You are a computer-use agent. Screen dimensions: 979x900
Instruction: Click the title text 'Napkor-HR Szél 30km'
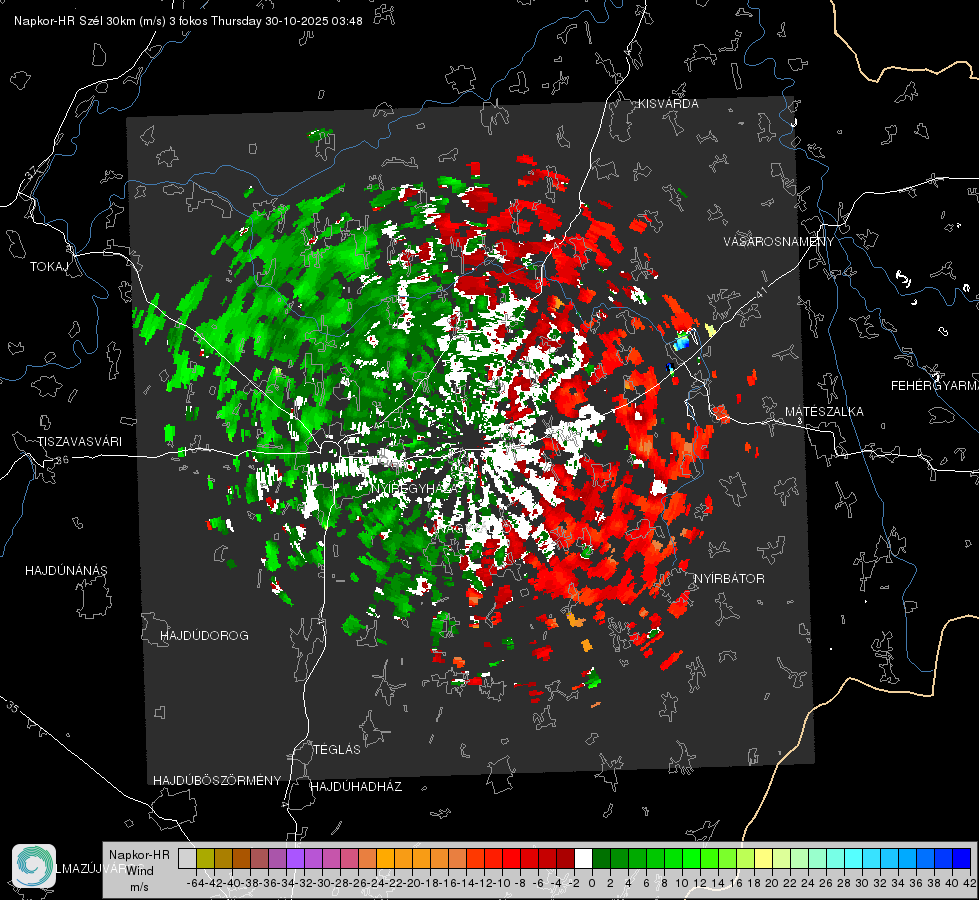click(76, 21)
